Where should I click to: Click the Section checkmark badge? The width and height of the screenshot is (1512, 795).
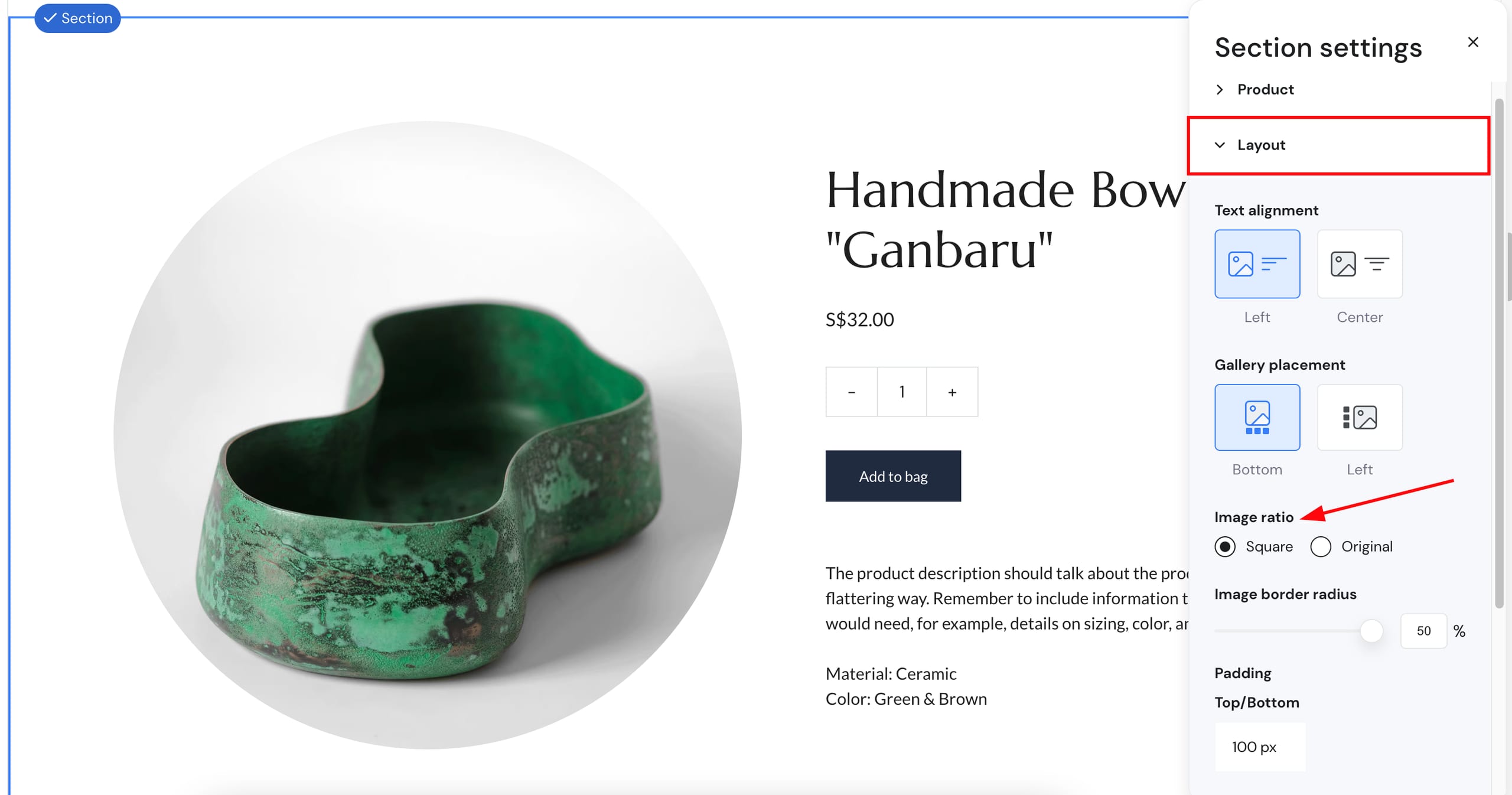(77, 18)
